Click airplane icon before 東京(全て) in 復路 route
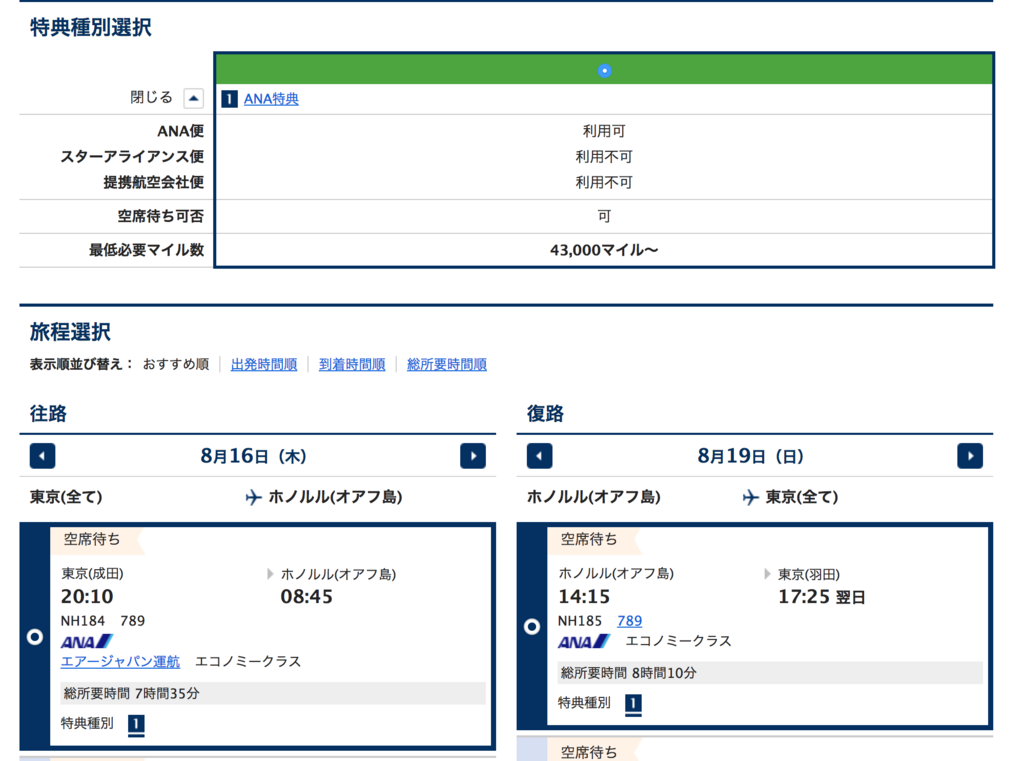This screenshot has width=1024, height=761. (x=750, y=498)
